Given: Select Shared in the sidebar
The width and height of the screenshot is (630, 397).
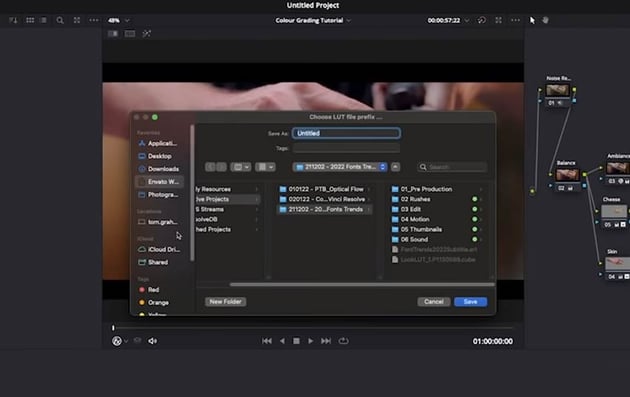Looking at the screenshot, I should coord(160,262).
